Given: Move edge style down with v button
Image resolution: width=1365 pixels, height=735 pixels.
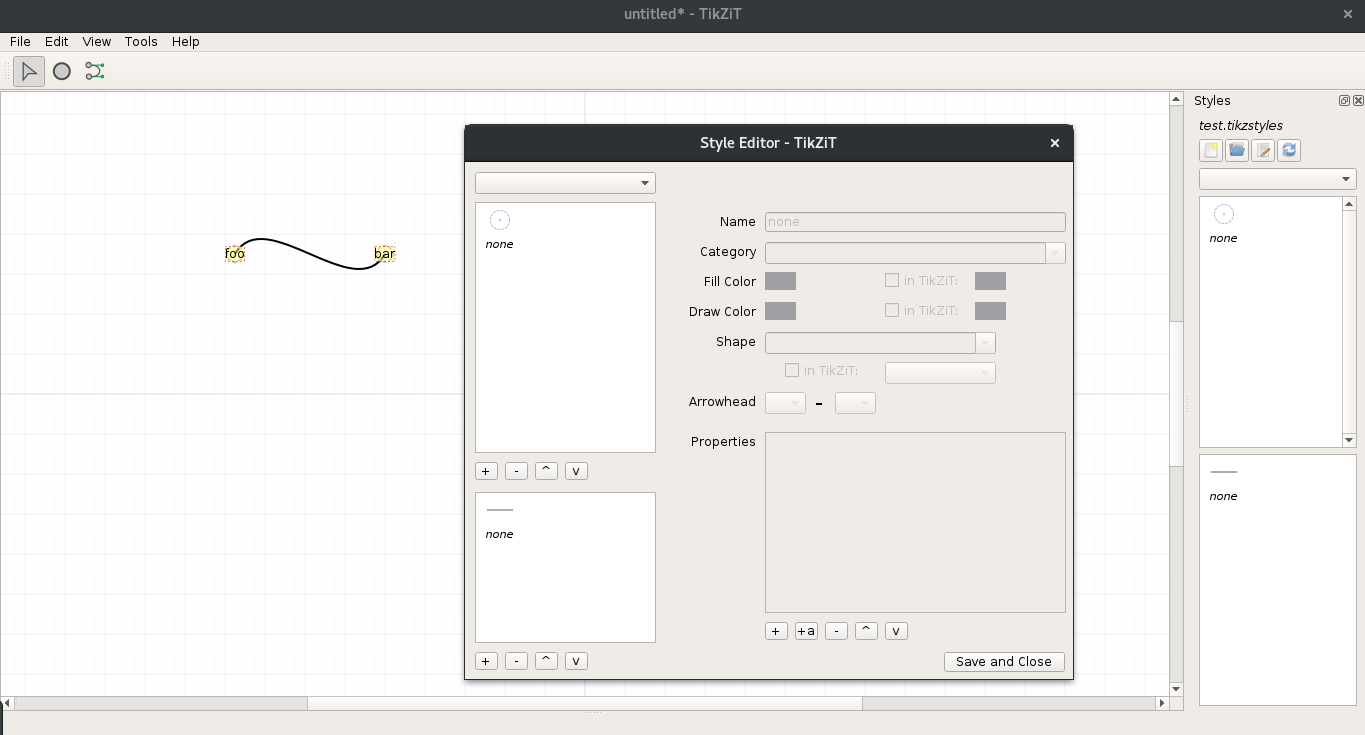Looking at the screenshot, I should 576,661.
